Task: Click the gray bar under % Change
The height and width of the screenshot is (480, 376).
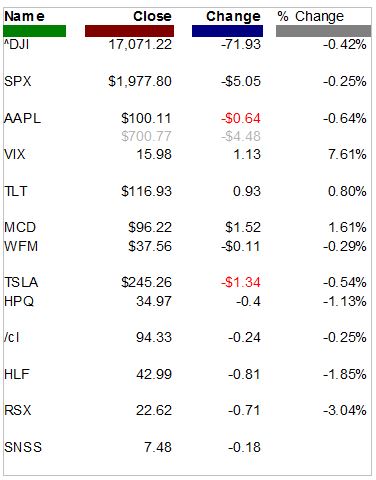Action: (323, 31)
